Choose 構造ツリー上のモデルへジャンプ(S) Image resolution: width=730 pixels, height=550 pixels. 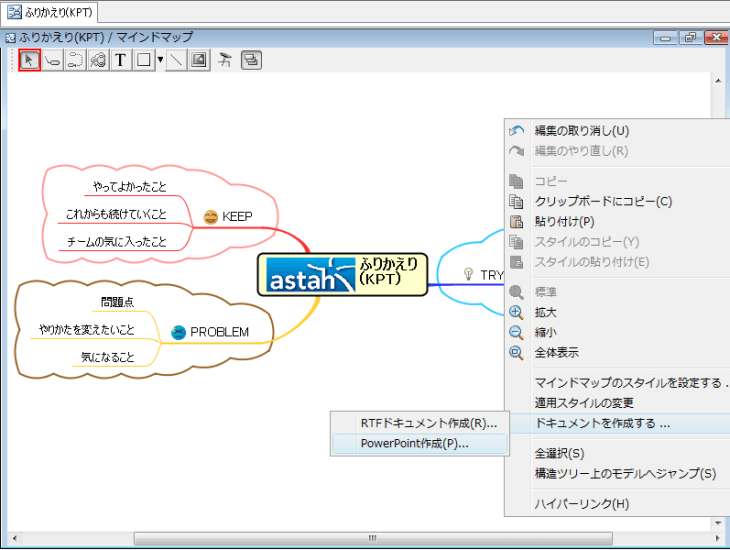click(625, 474)
